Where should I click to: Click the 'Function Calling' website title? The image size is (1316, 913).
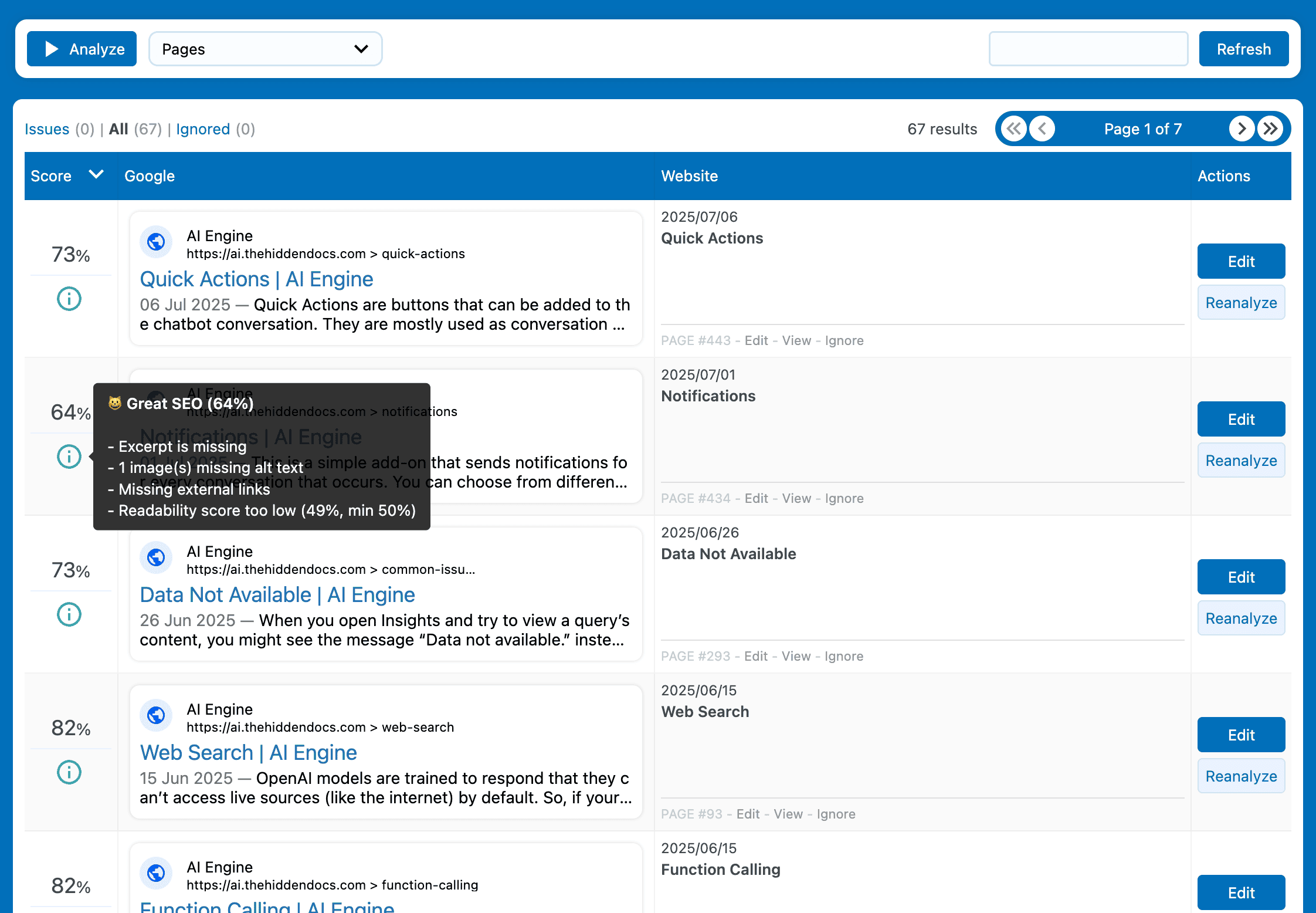(x=720, y=870)
